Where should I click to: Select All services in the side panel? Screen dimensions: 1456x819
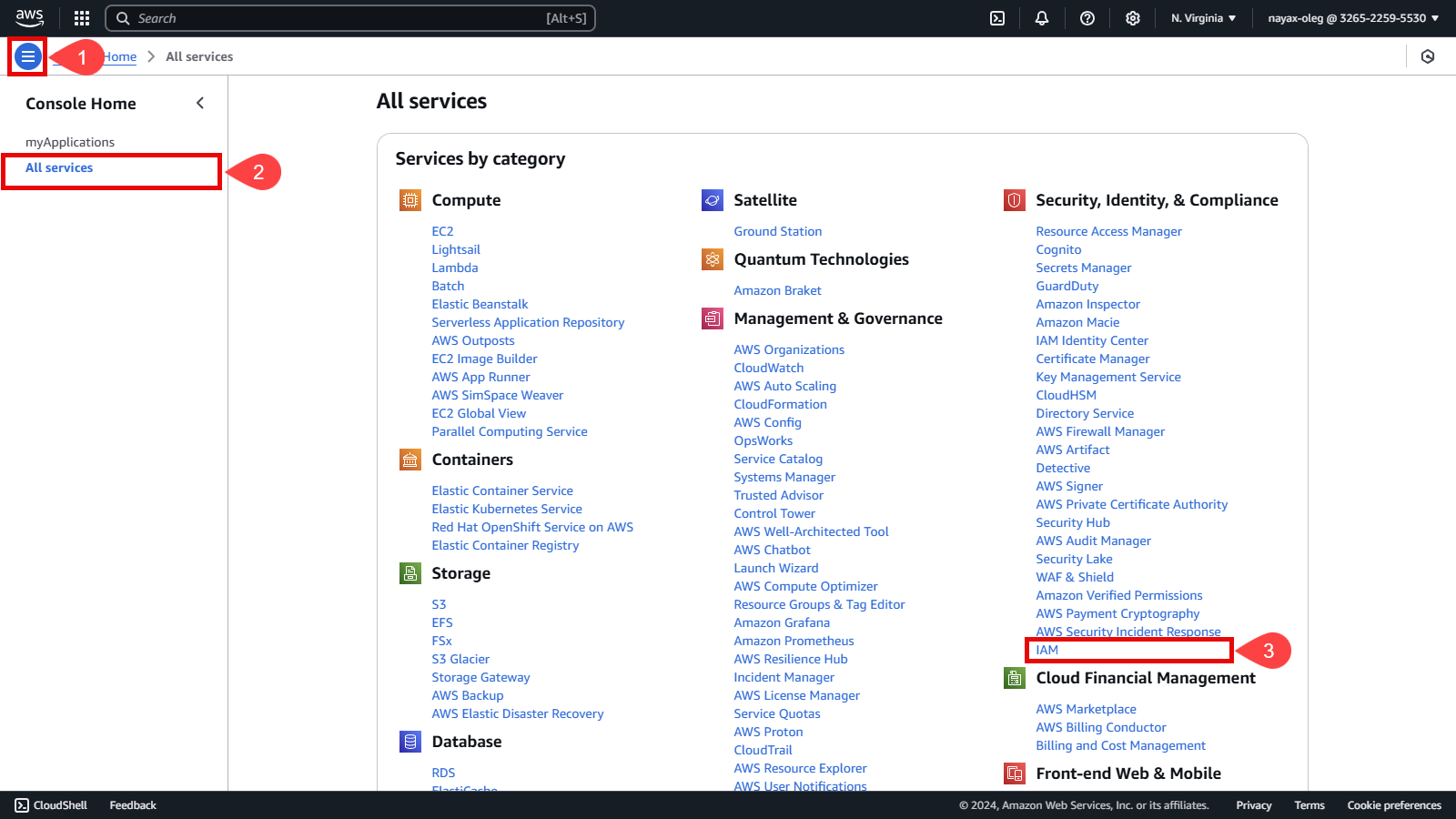pos(59,167)
